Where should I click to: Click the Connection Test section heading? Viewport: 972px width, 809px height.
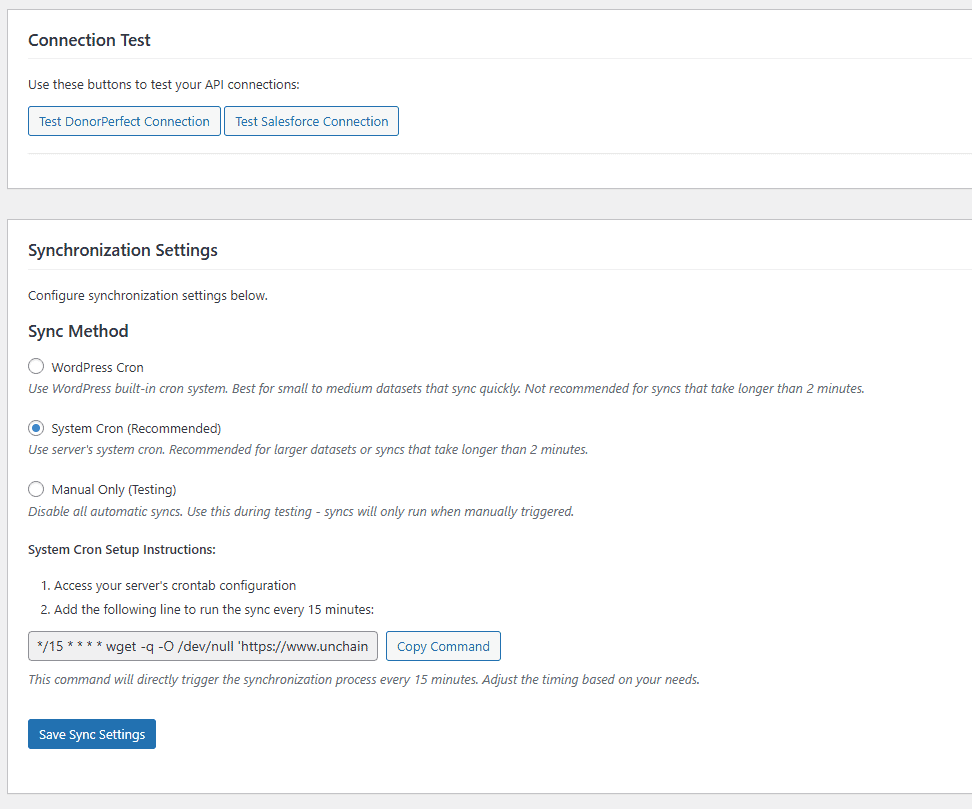[89, 40]
